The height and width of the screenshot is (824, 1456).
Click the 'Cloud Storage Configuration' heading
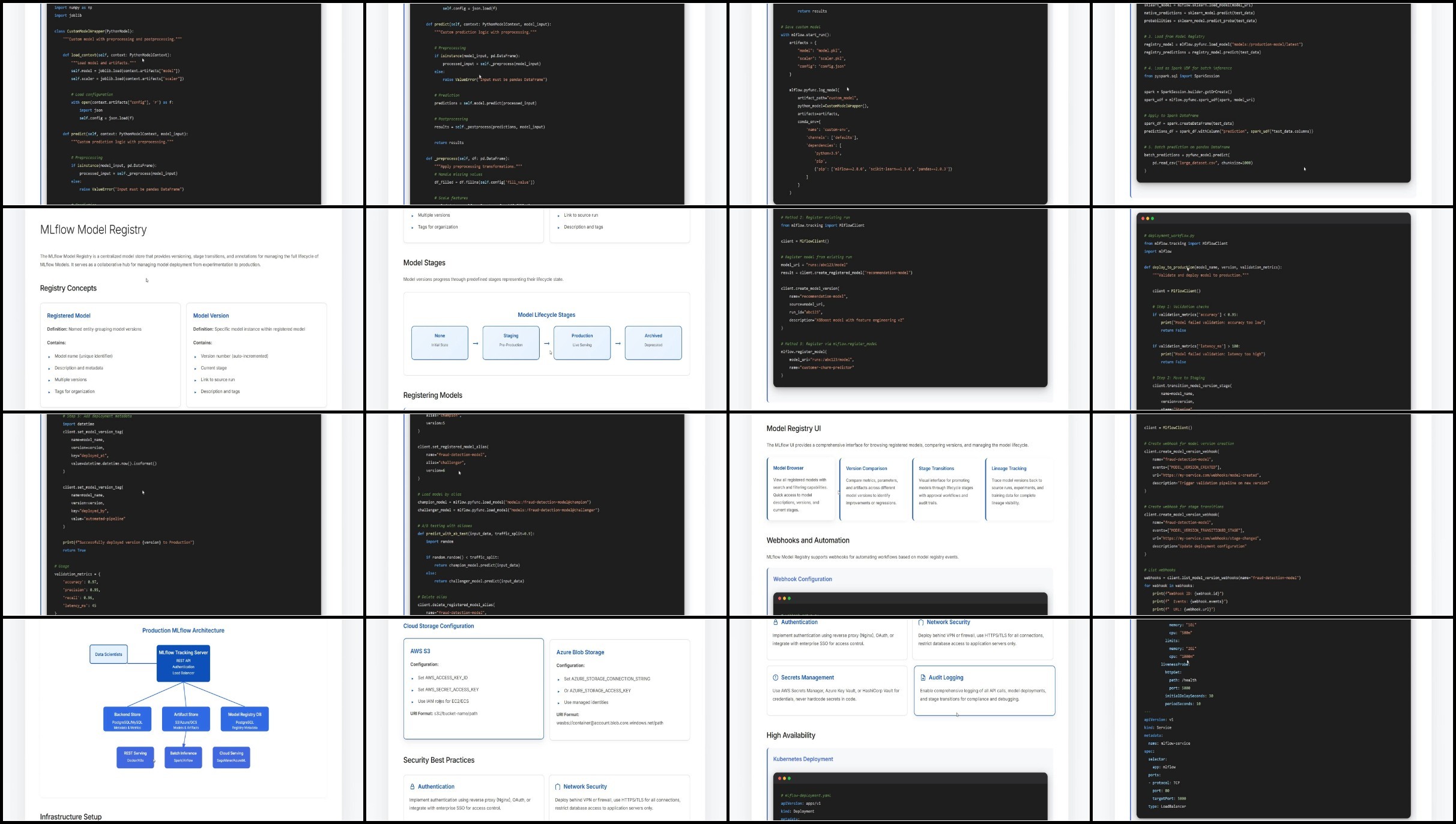[x=438, y=626]
